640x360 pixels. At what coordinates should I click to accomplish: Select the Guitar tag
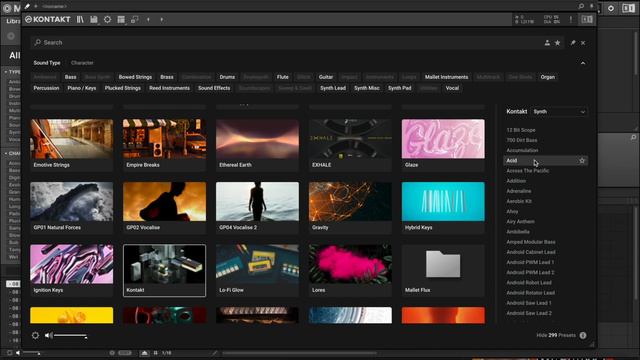[326, 77]
